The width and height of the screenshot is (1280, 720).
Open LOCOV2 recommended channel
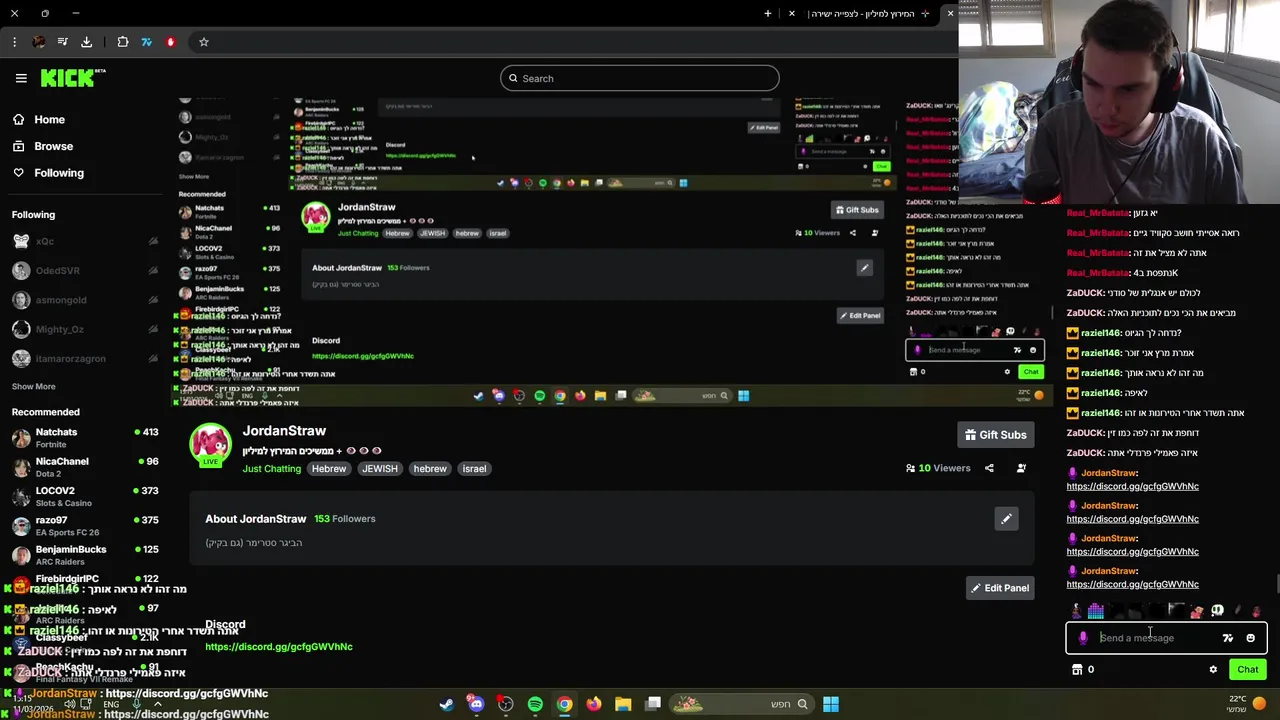pos(85,496)
